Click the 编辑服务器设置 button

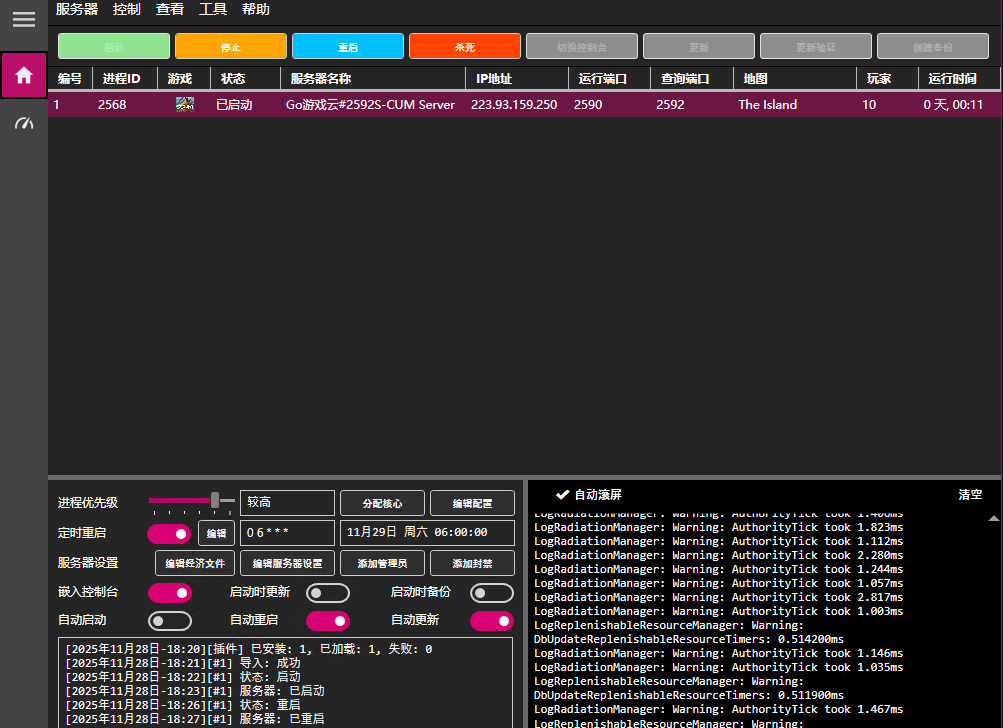coord(287,564)
